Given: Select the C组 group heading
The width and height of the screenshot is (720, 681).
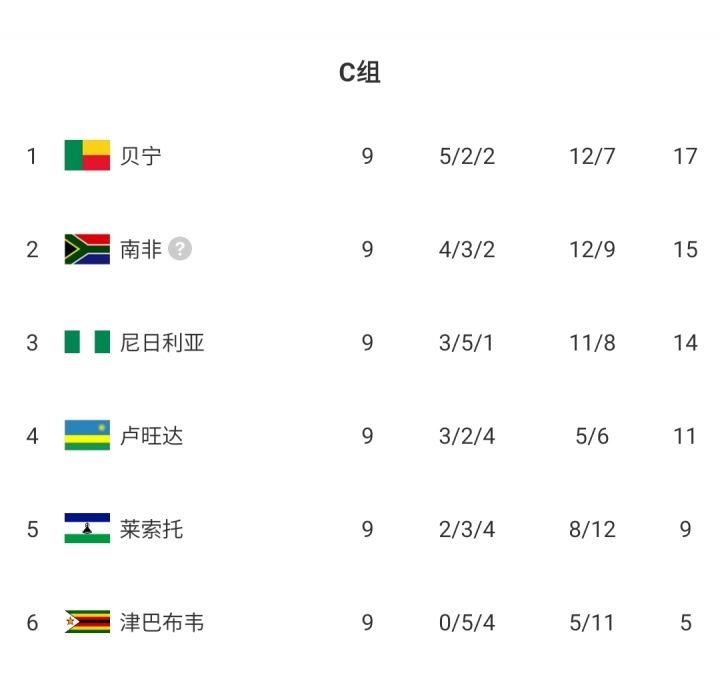Looking at the screenshot, I should pyautogui.click(x=360, y=73).
